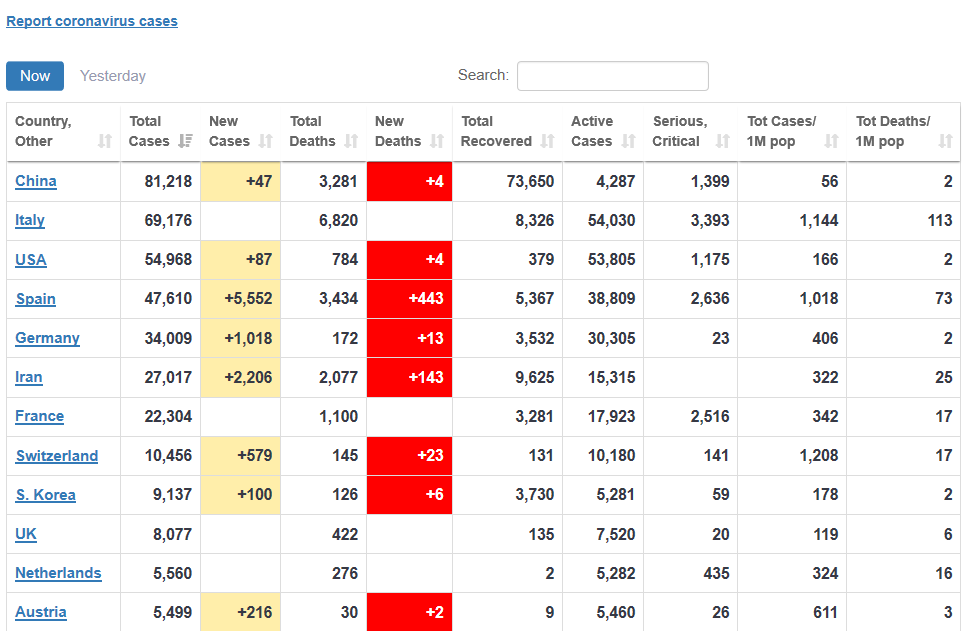Viewport: 972px width, 631px height.
Task: Switch to the Now tab
Action: (35, 76)
